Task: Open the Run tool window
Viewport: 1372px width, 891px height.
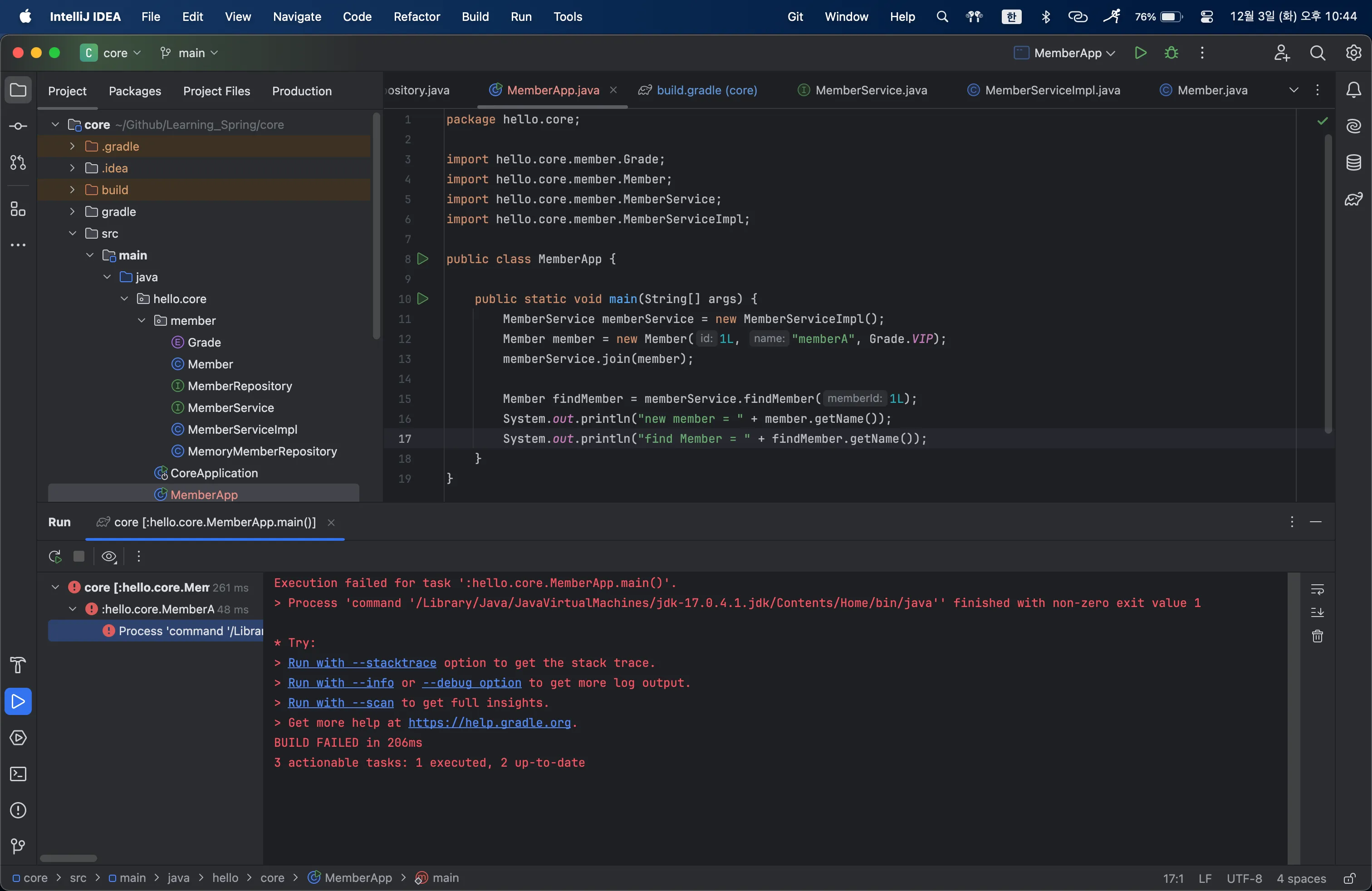Action: coord(19,701)
